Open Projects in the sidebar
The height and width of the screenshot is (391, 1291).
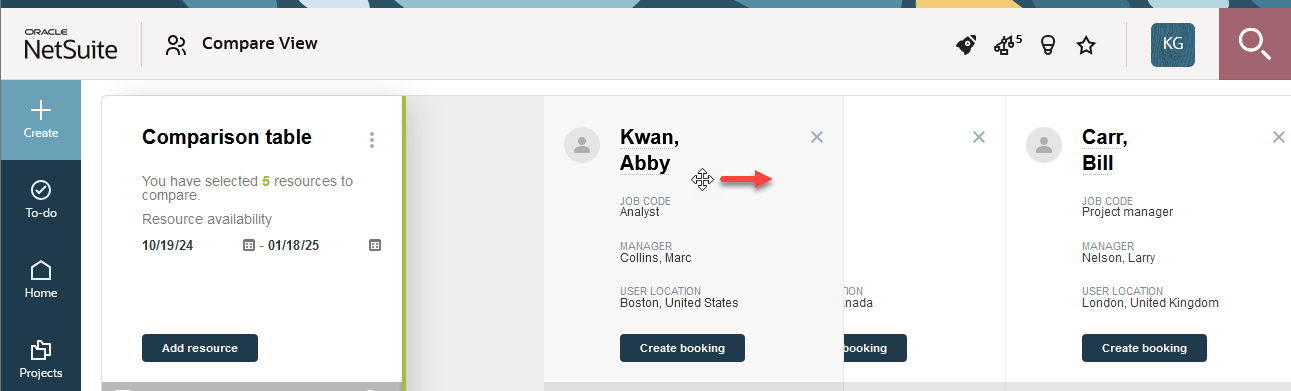click(x=41, y=359)
